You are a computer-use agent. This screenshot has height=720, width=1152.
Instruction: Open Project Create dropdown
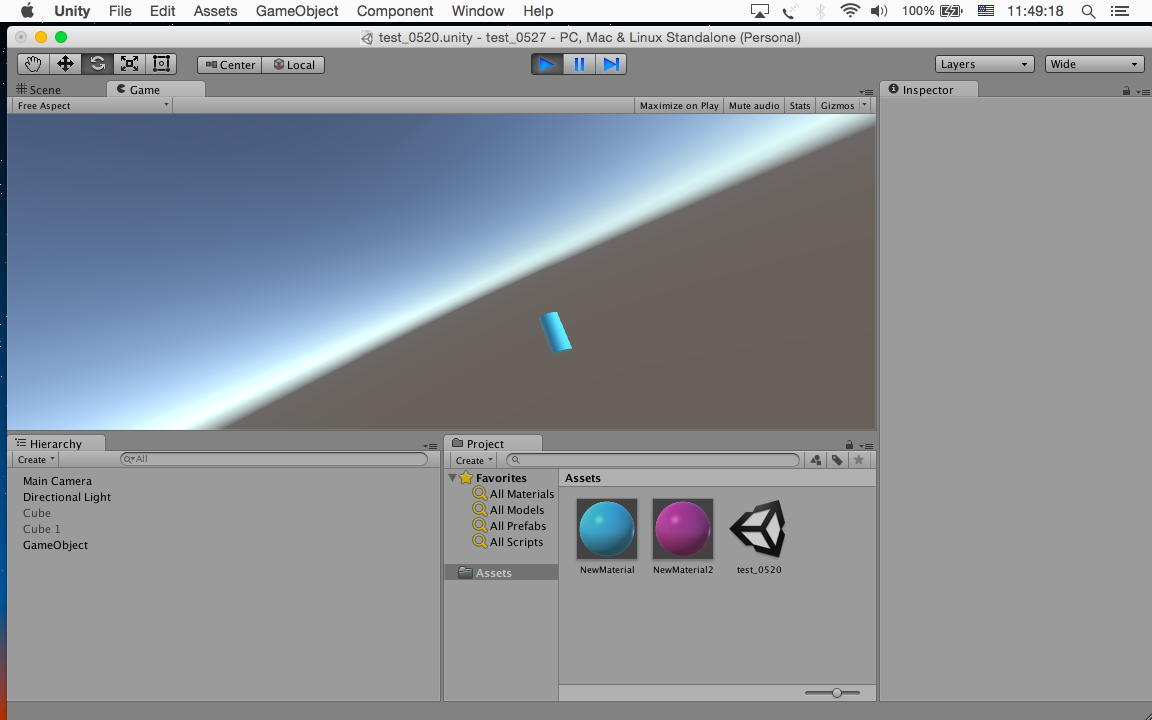[474, 461]
